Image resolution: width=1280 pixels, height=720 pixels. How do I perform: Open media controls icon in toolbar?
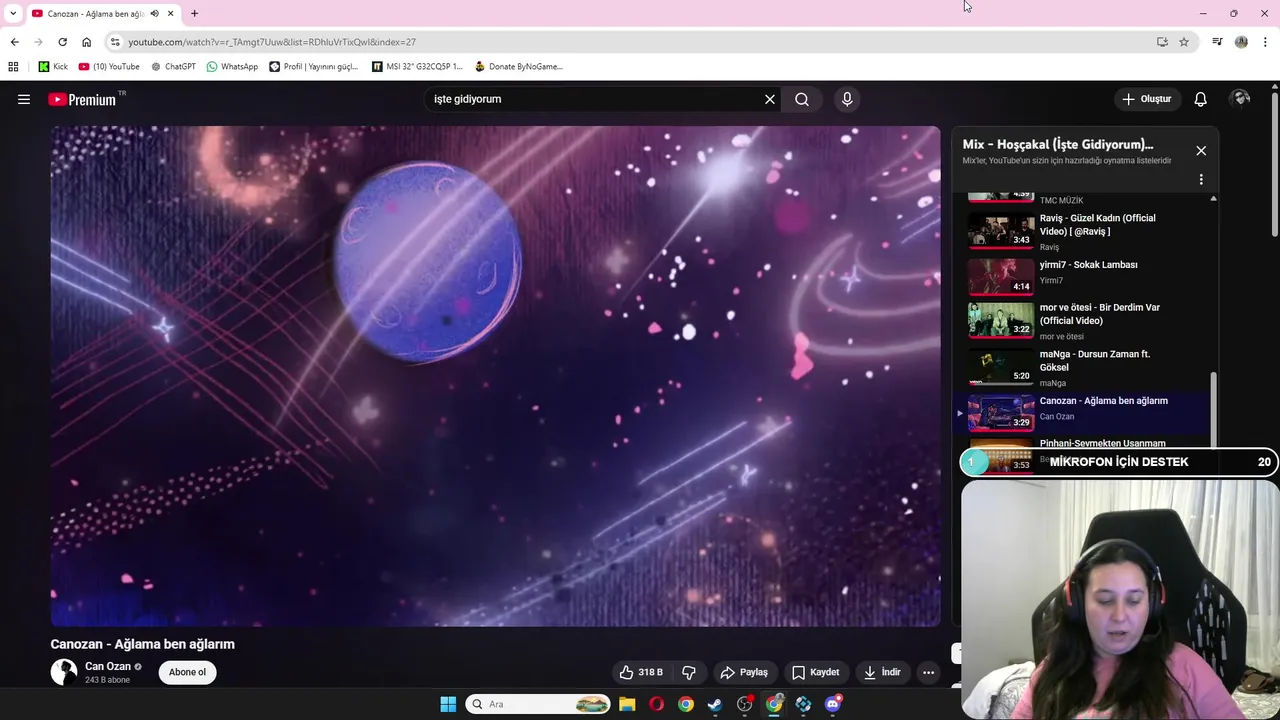pyautogui.click(x=1217, y=42)
